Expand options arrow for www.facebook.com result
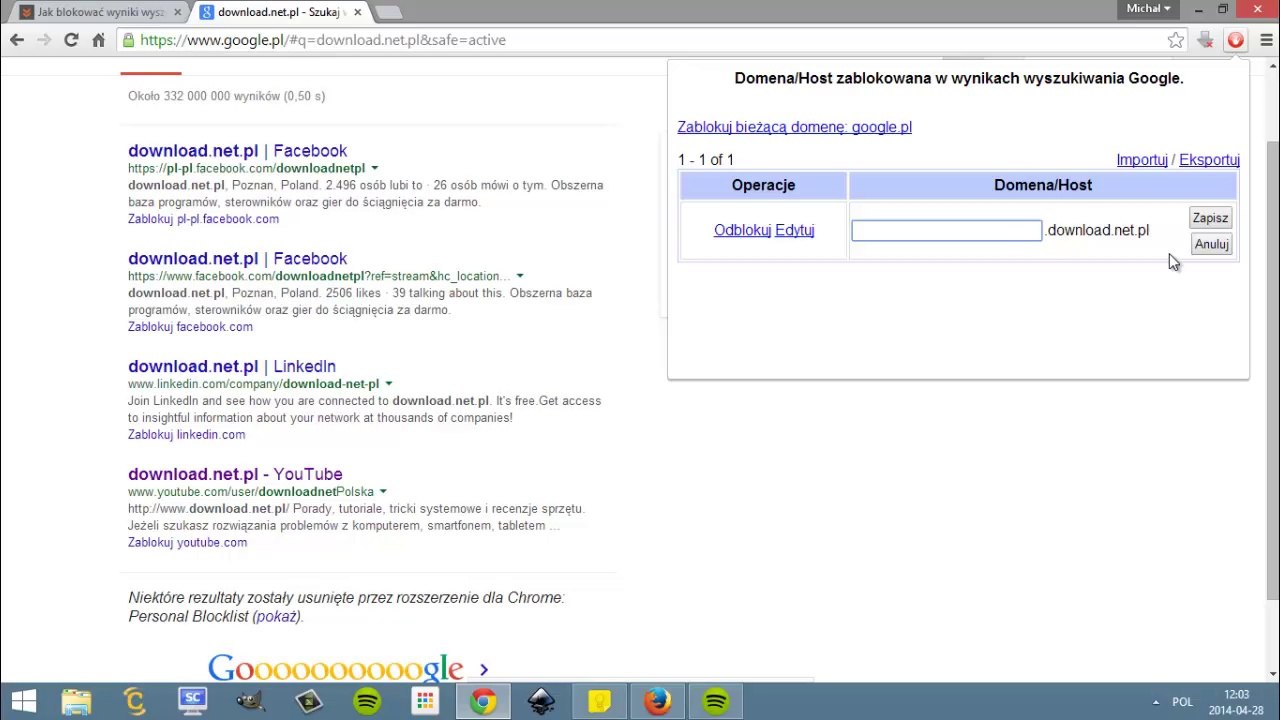Viewport: 1280px width, 720px height. [x=520, y=276]
